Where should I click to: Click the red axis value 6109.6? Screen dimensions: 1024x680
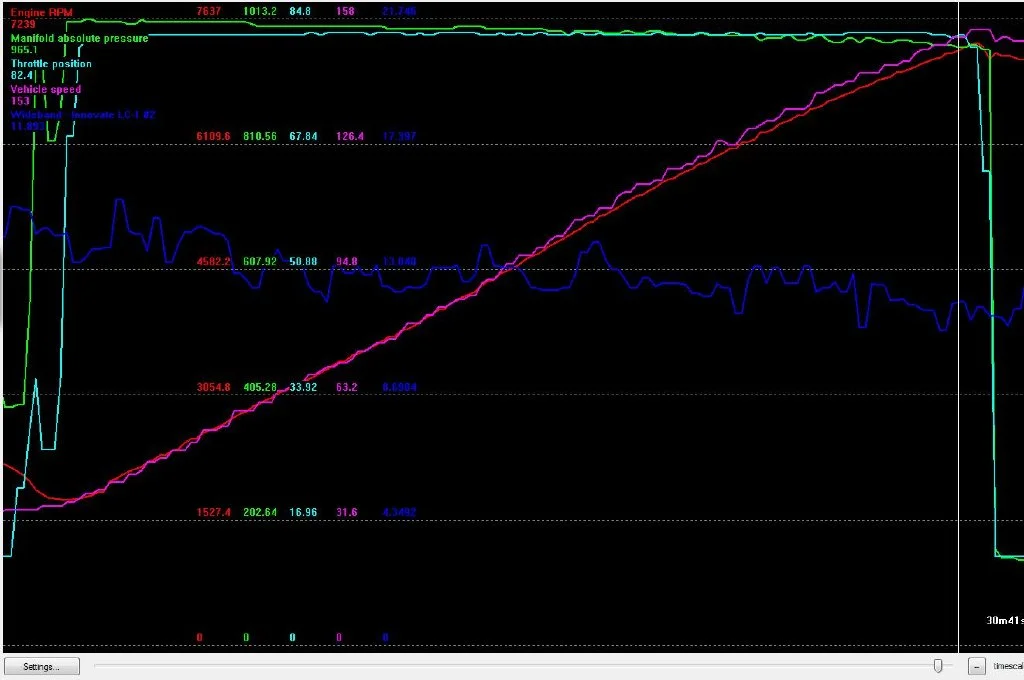point(213,137)
